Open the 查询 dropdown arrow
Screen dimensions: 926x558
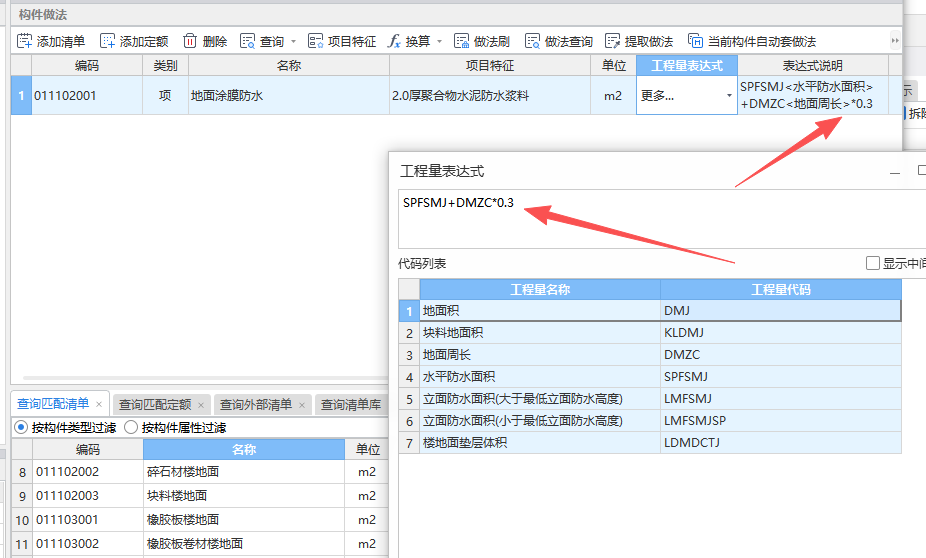pos(294,41)
